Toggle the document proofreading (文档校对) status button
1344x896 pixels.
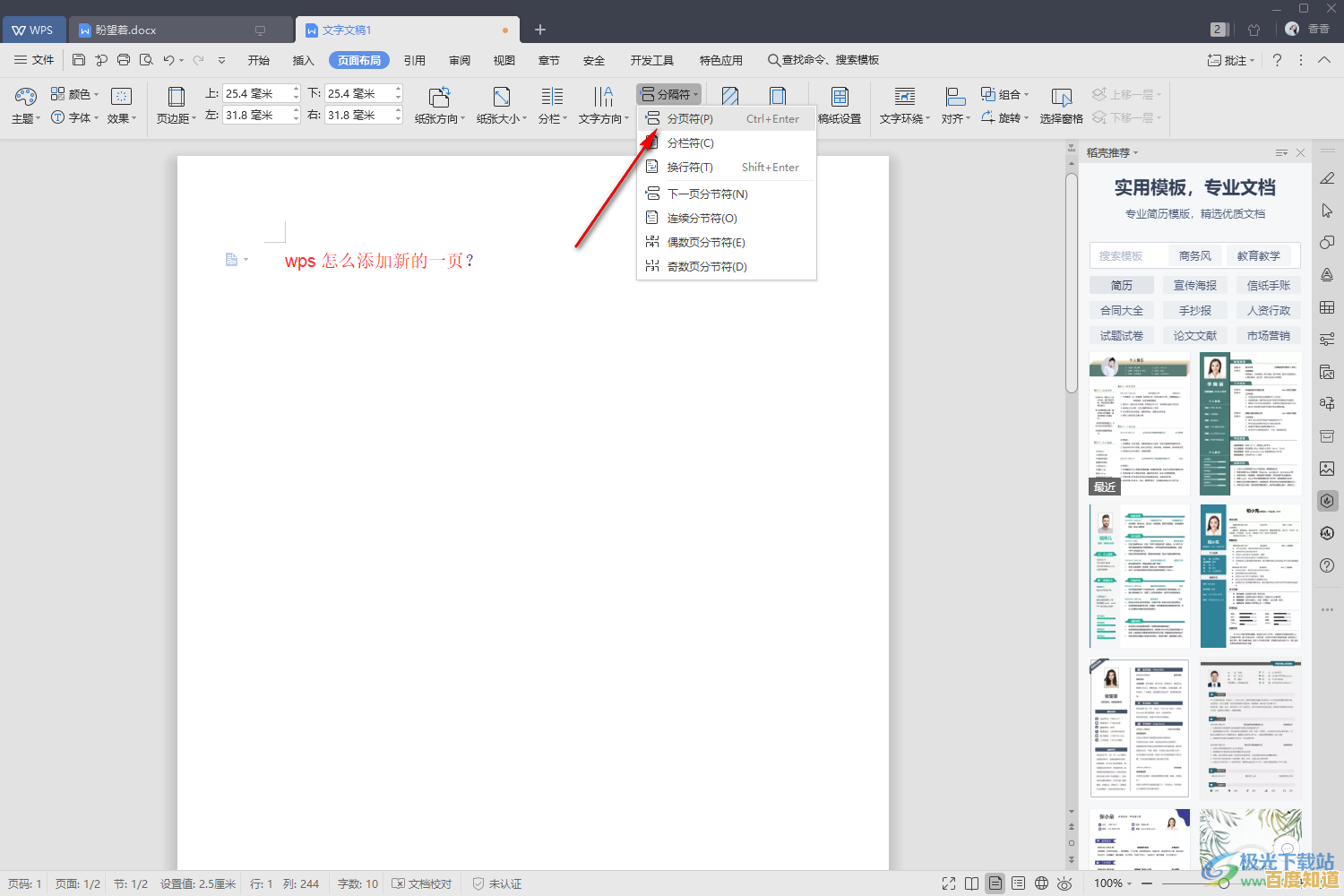[x=422, y=883]
